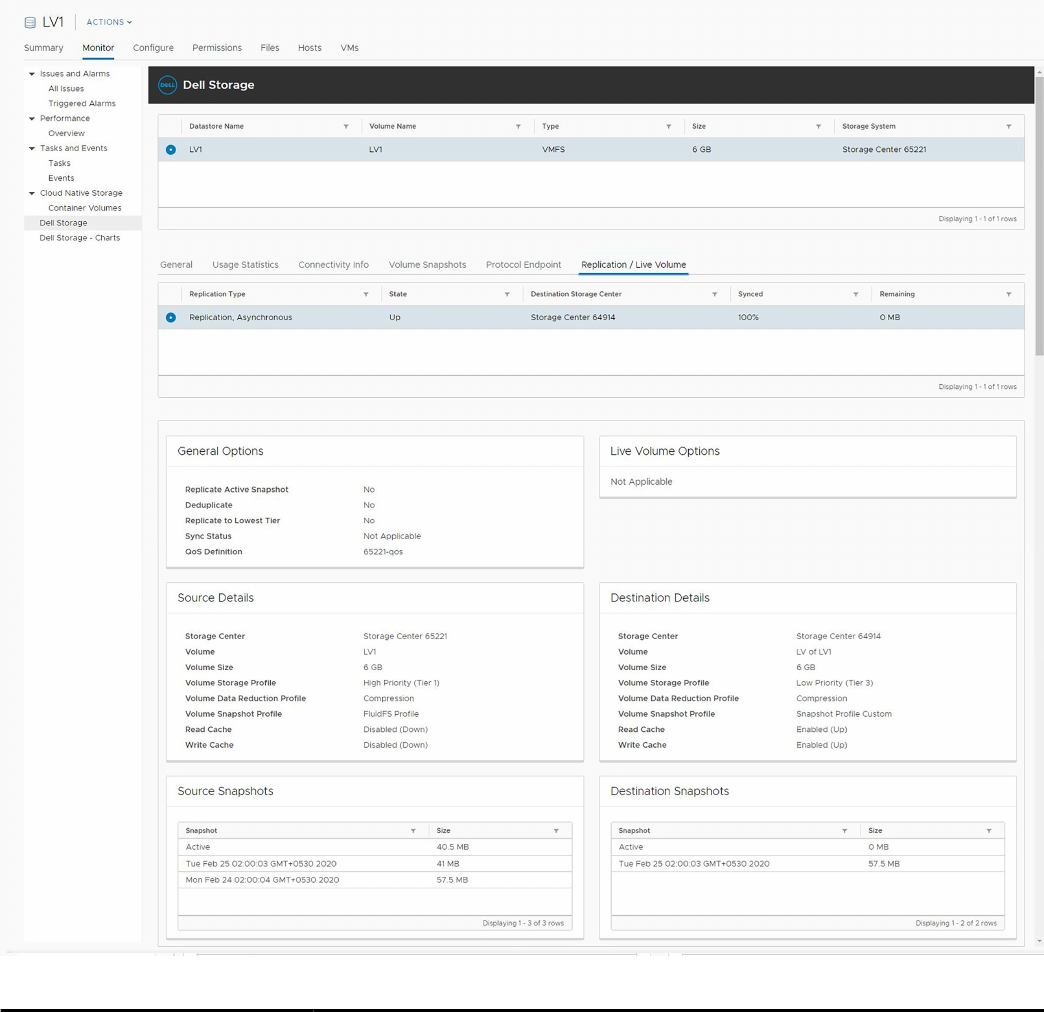This screenshot has width=1044, height=1012.
Task: Collapse the Issues and Alarms tree section
Action: [x=32, y=74]
